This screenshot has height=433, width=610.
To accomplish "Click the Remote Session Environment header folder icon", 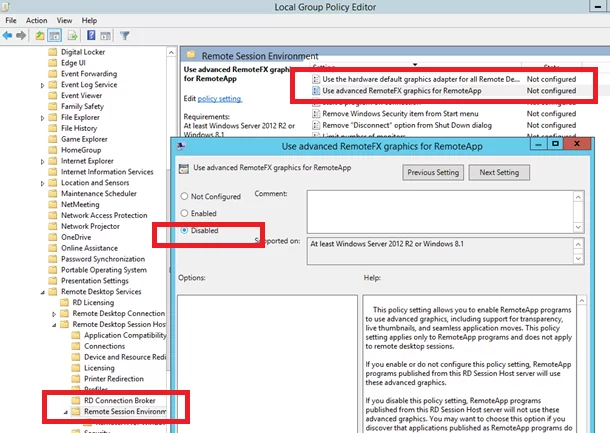I will (x=191, y=55).
